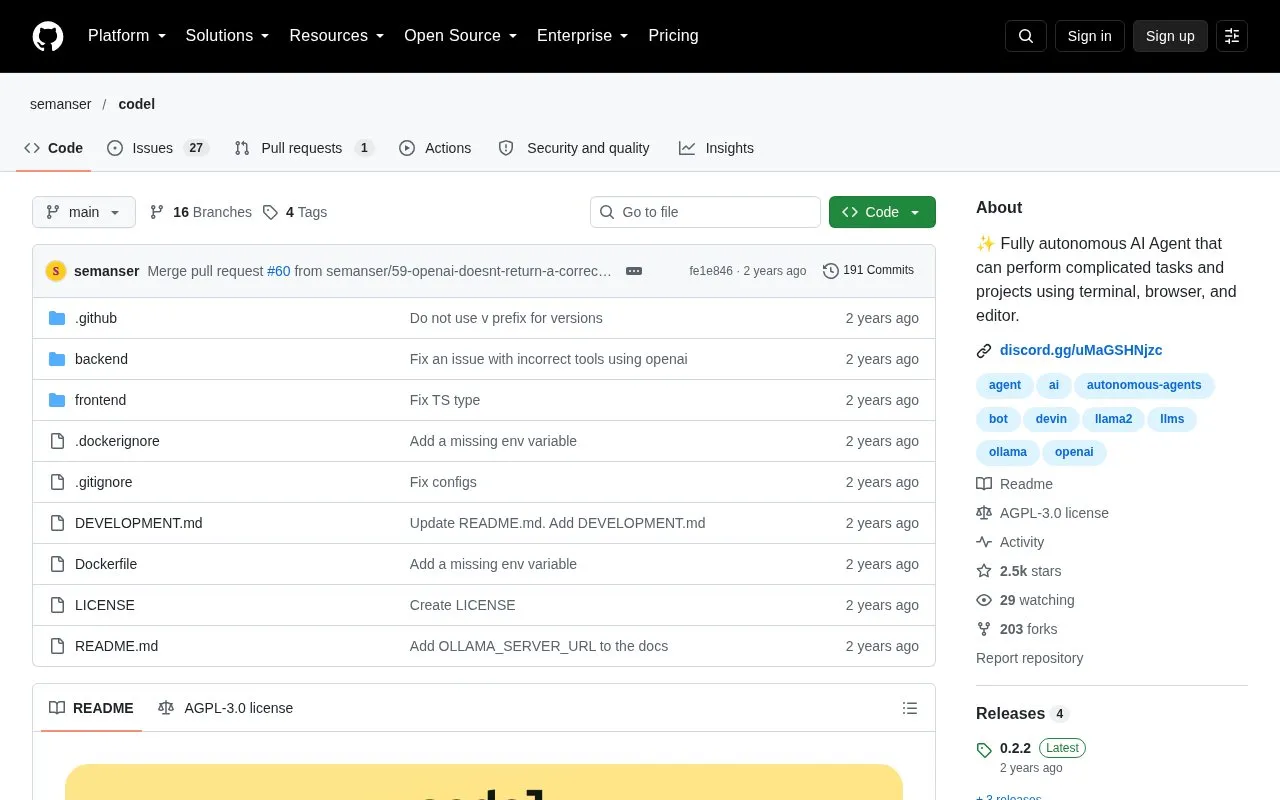Switch to the Issues tab
The width and height of the screenshot is (1280, 800).
[157, 148]
